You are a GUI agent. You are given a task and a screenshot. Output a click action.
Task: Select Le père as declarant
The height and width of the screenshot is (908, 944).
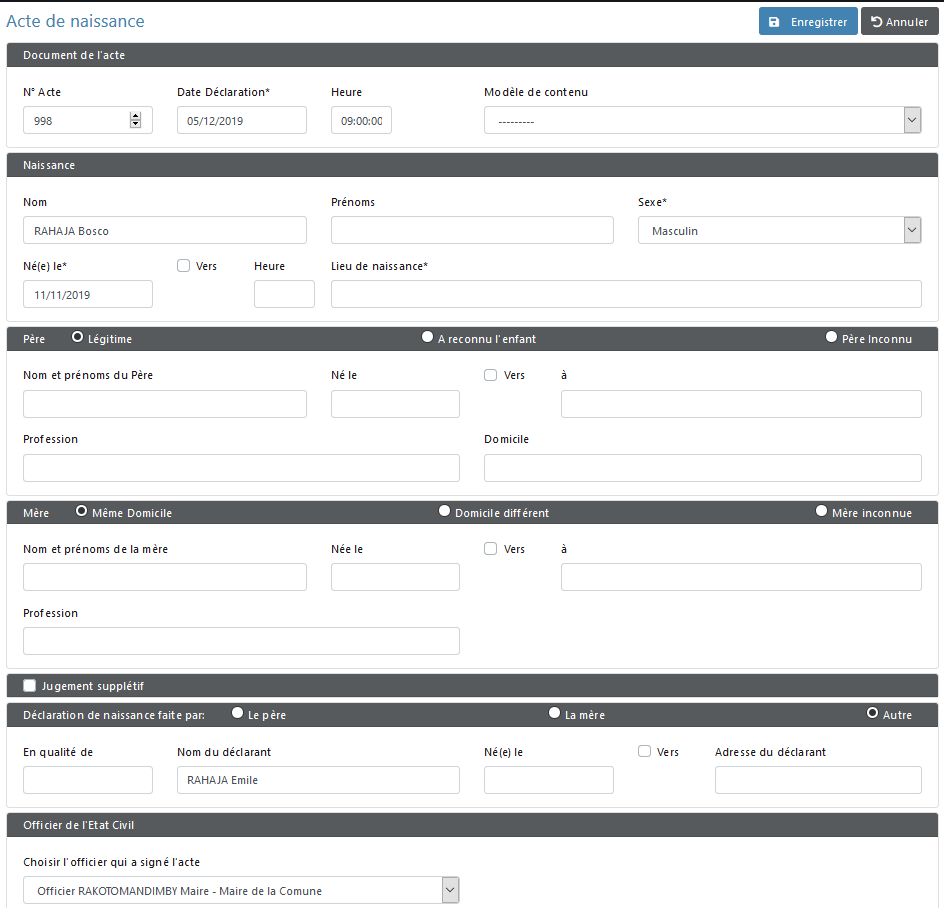(x=238, y=713)
